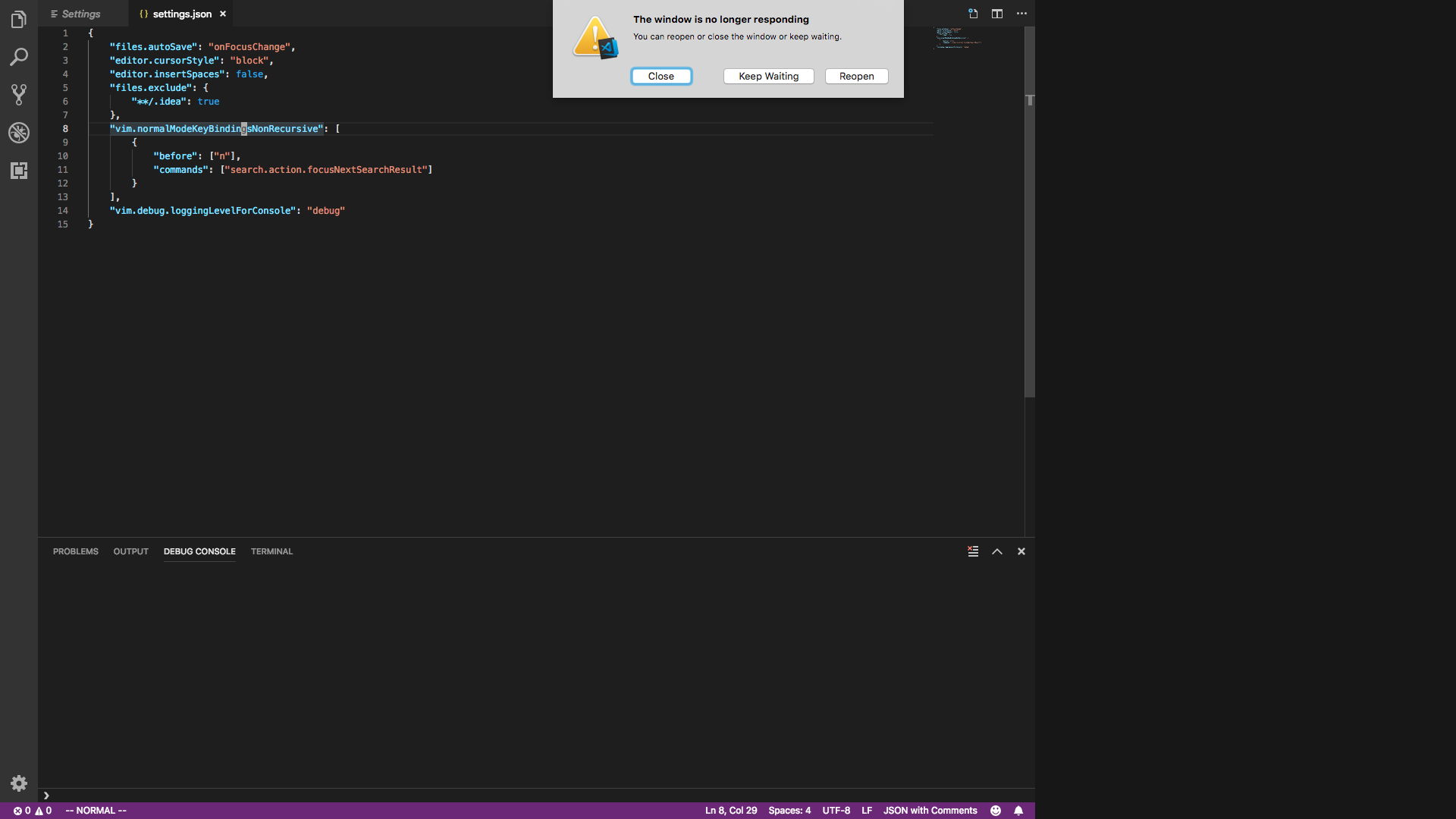Screen dimensions: 1456x819
Task: Open Source Control view
Action: tap(19, 95)
